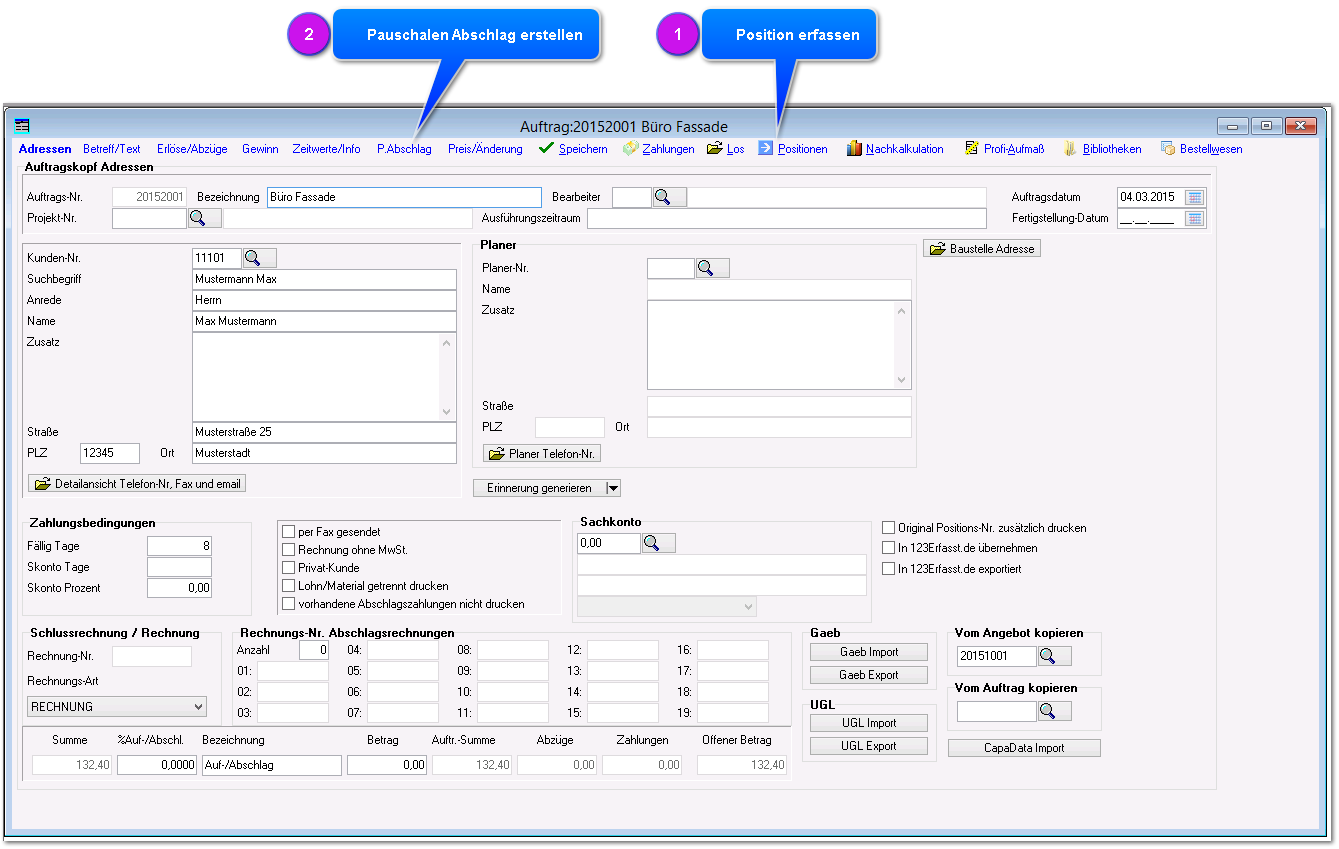The height and width of the screenshot is (849, 1339).
Task: Click the Gaeb Import button
Action: tap(869, 652)
